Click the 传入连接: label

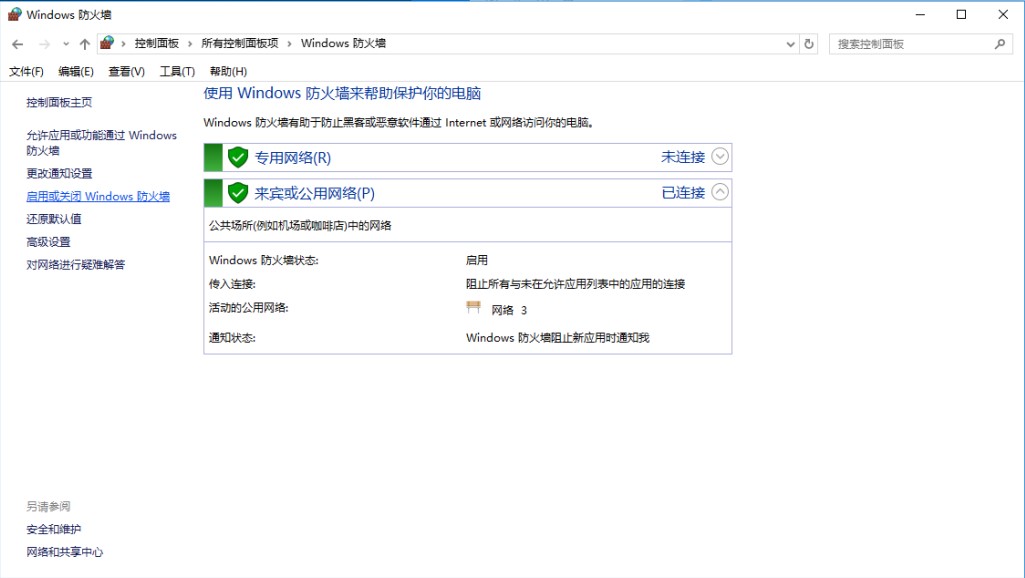click(232, 284)
